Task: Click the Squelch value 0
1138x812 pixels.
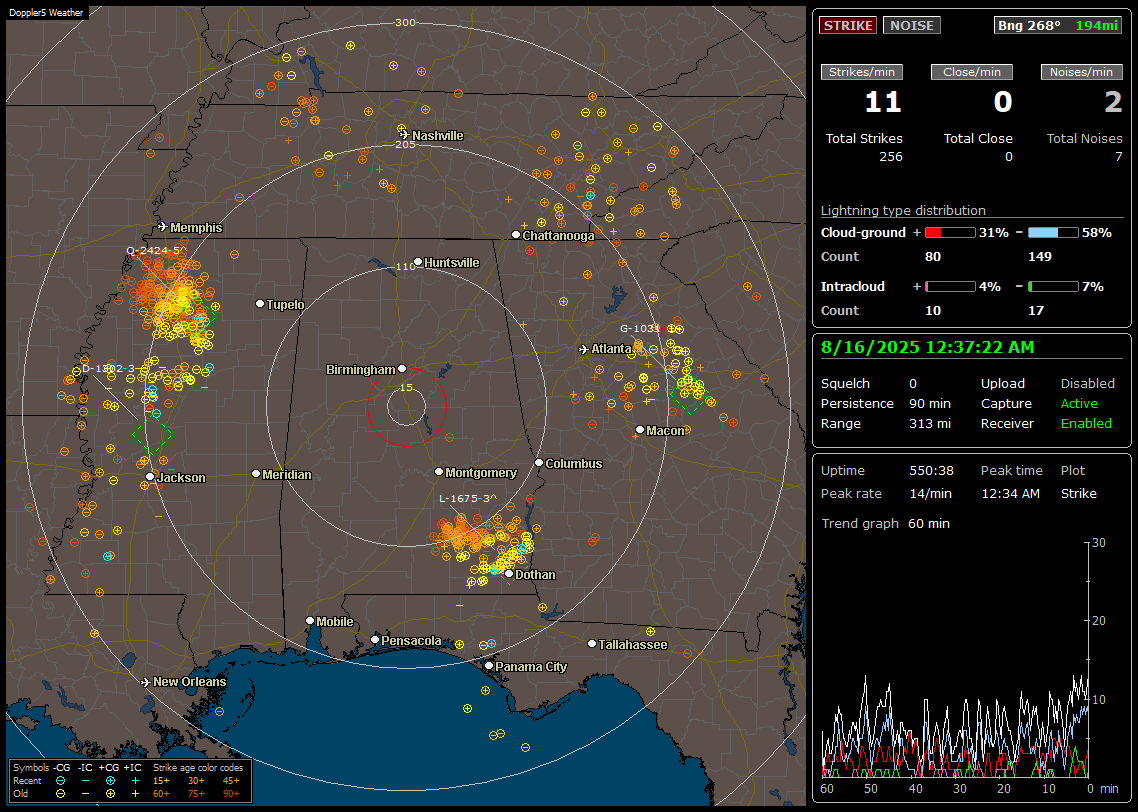Action: [x=913, y=383]
